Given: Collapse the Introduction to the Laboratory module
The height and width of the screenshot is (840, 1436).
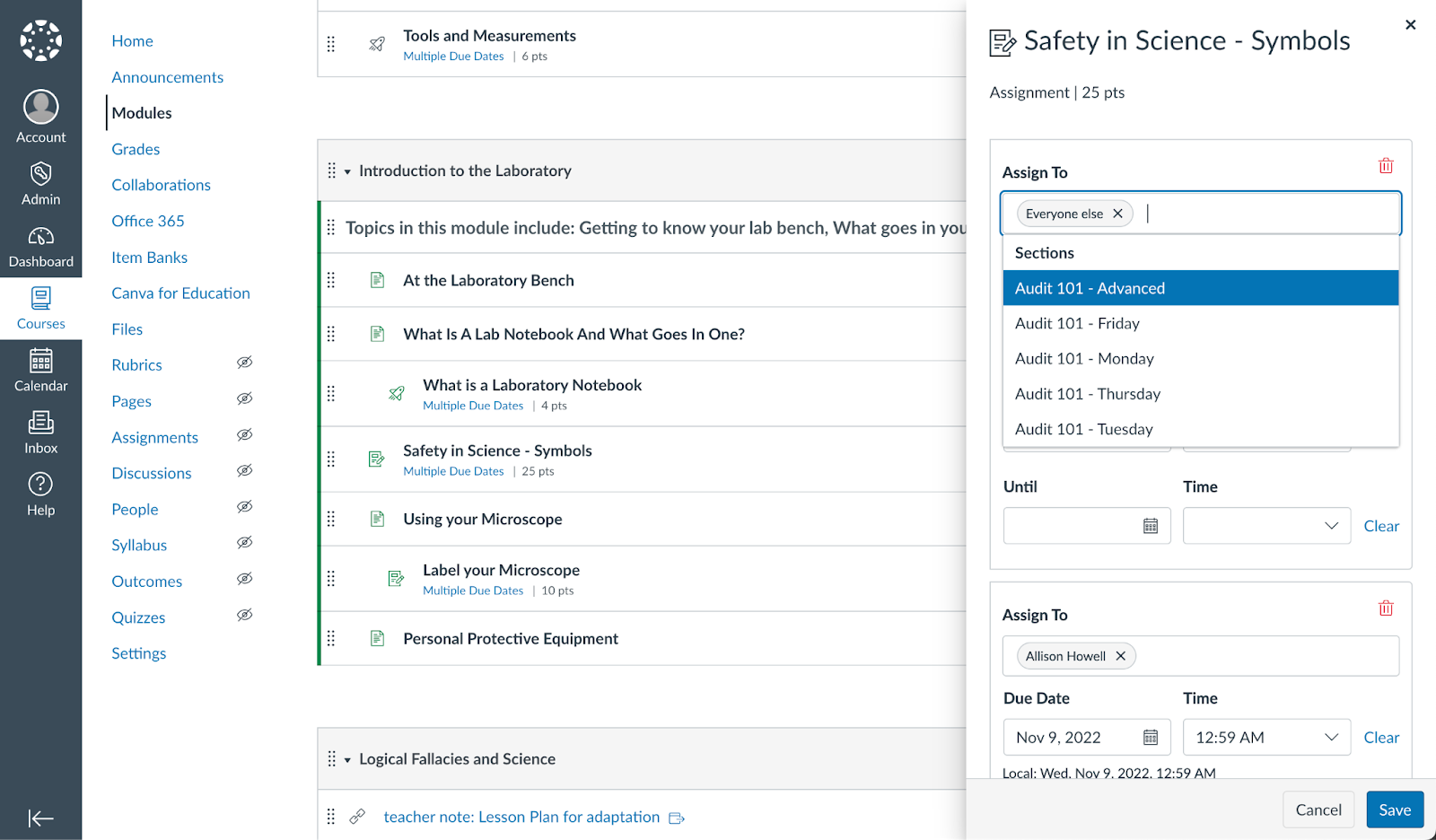Looking at the screenshot, I should (347, 171).
